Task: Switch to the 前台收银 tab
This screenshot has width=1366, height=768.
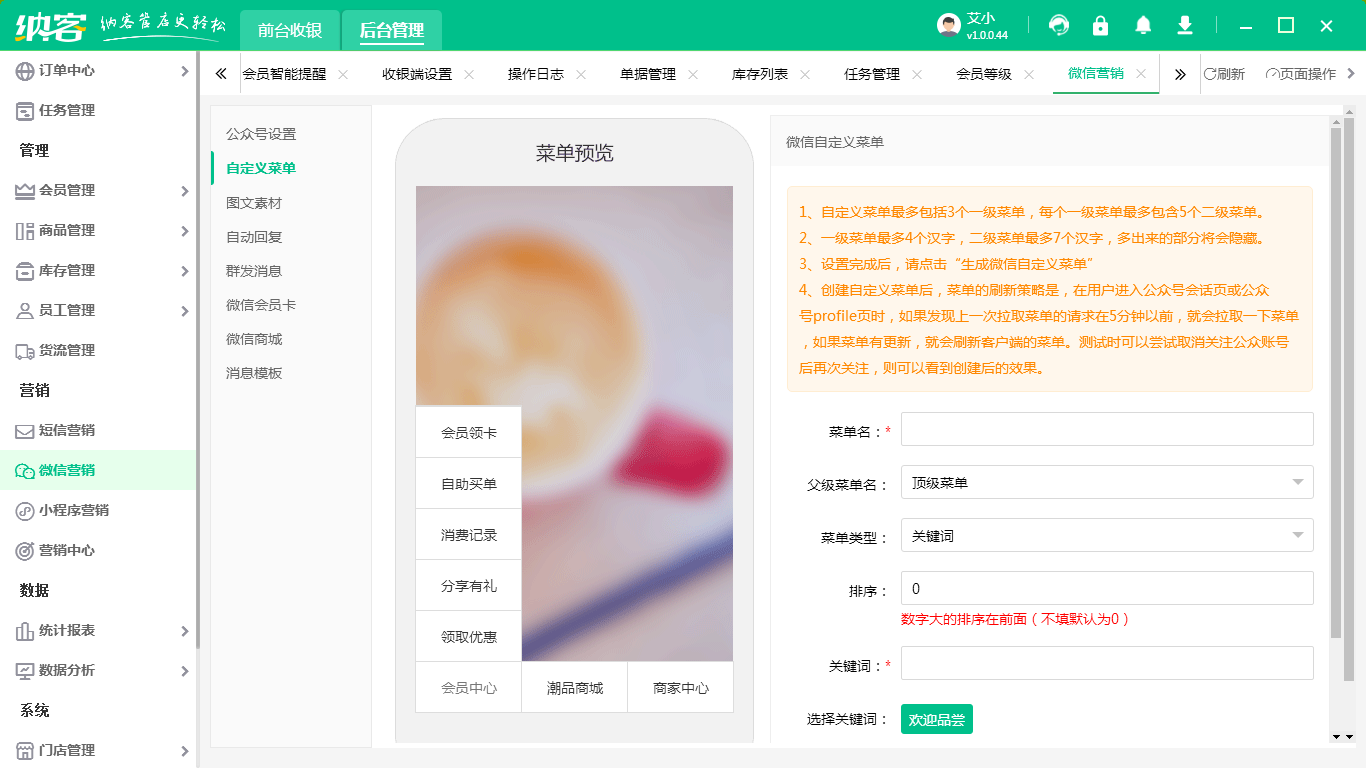Action: pos(290,30)
